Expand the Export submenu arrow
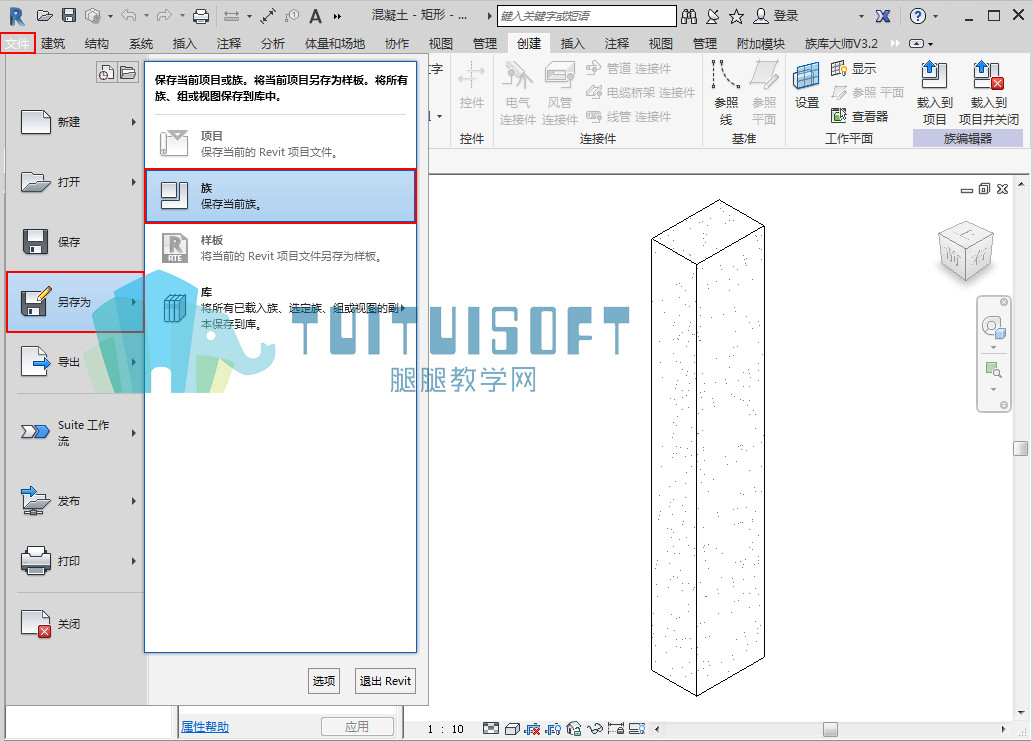The height and width of the screenshot is (741, 1033). pos(134,362)
